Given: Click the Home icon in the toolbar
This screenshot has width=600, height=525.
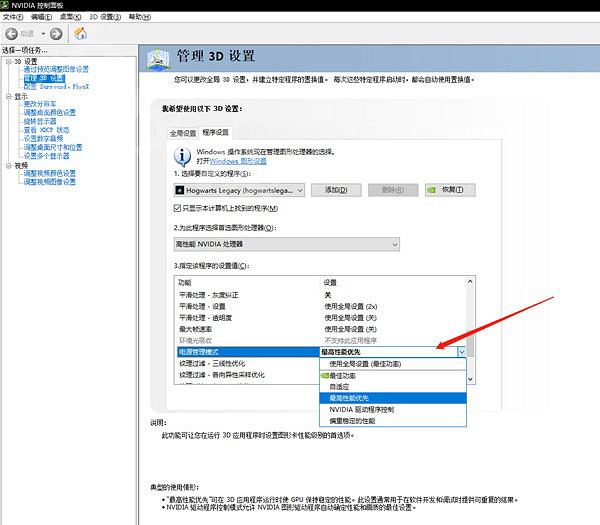Looking at the screenshot, I should coord(81,34).
